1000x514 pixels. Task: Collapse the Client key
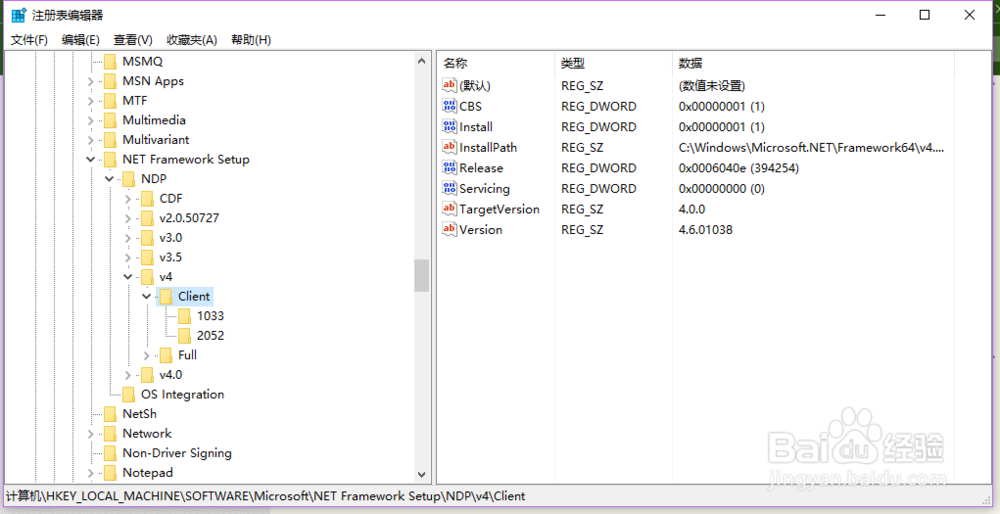(x=146, y=297)
